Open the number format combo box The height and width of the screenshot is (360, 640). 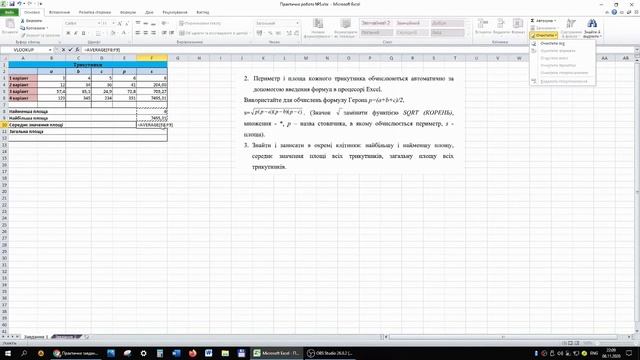pyautogui.click(x=277, y=23)
